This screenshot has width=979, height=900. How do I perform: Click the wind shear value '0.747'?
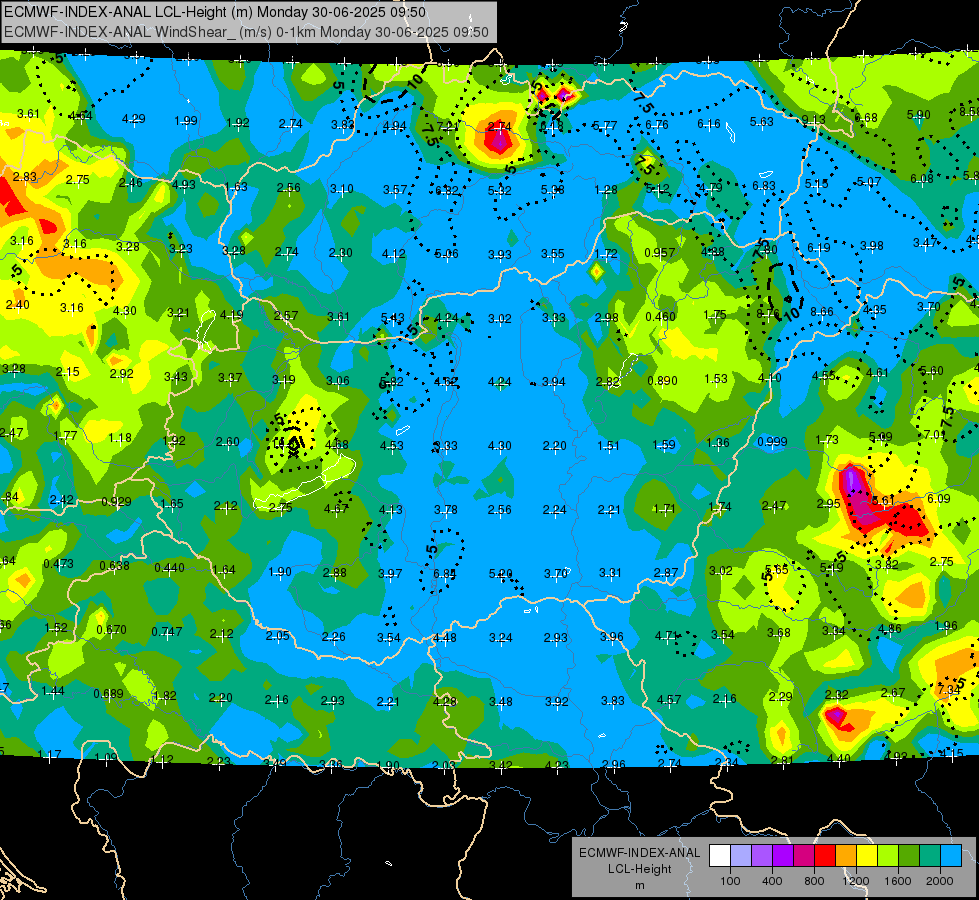click(x=167, y=632)
